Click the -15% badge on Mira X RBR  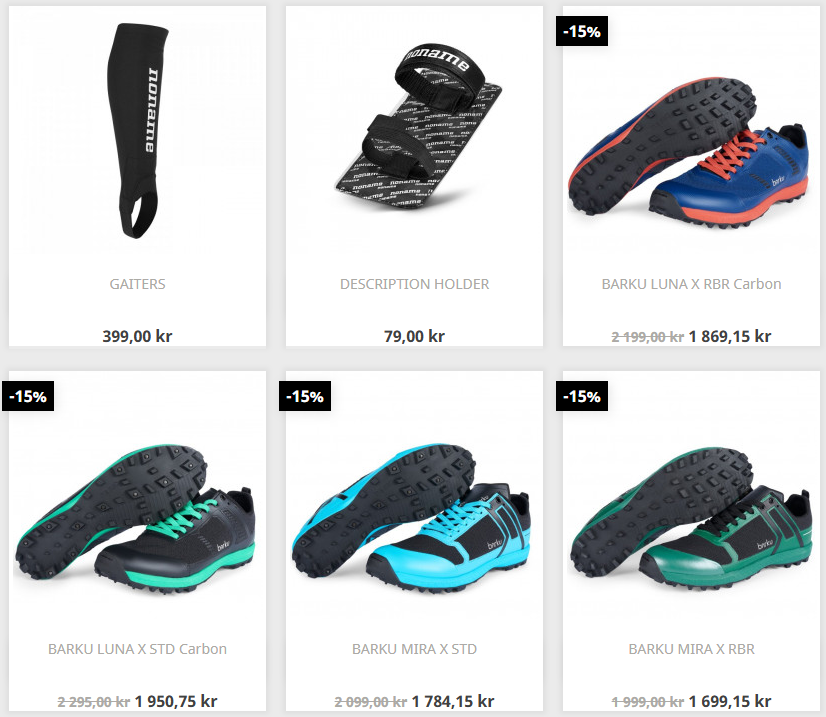(x=582, y=396)
